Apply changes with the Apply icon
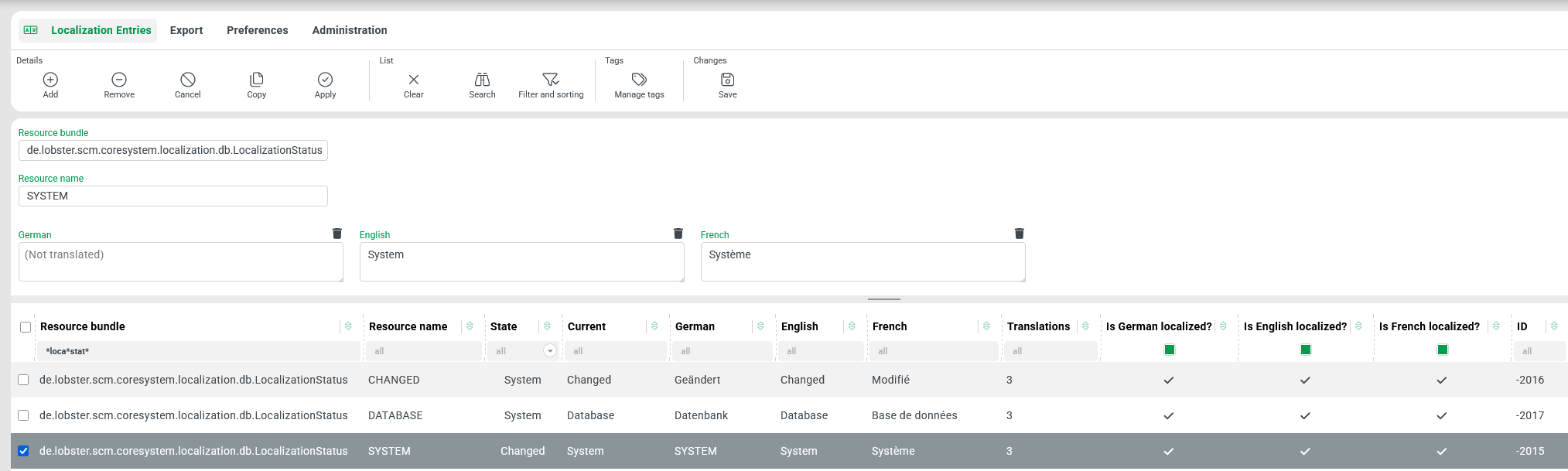The width and height of the screenshot is (1568, 471). coord(325,80)
